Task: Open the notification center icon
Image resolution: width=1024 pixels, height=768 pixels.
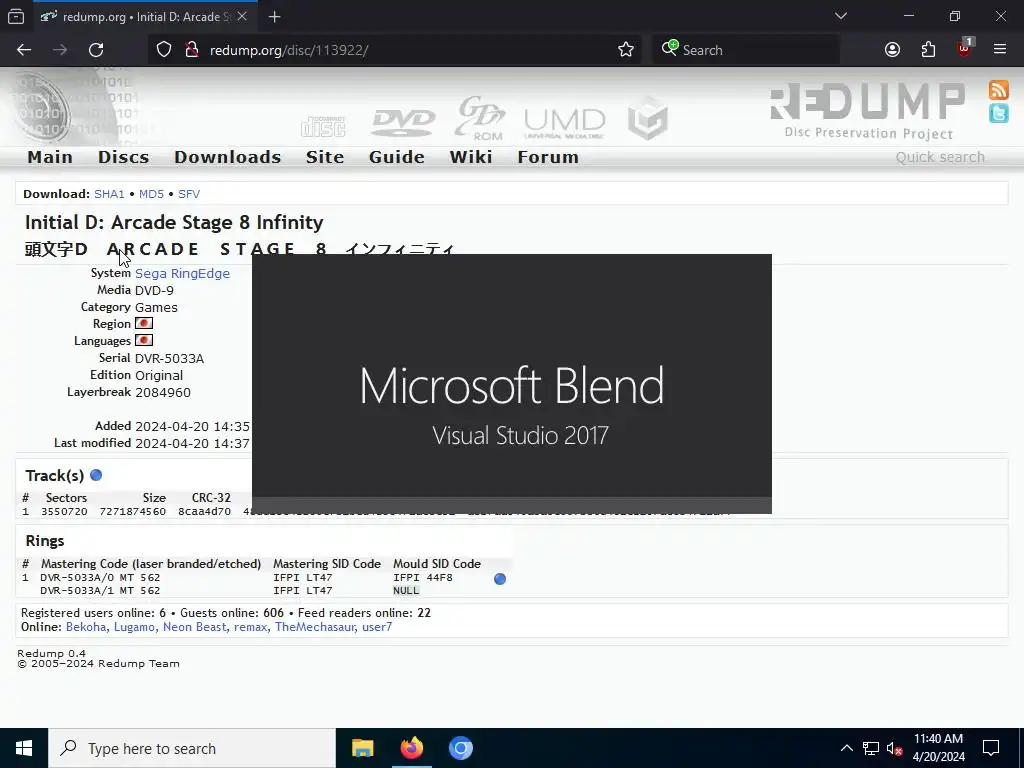Action: tap(991, 748)
